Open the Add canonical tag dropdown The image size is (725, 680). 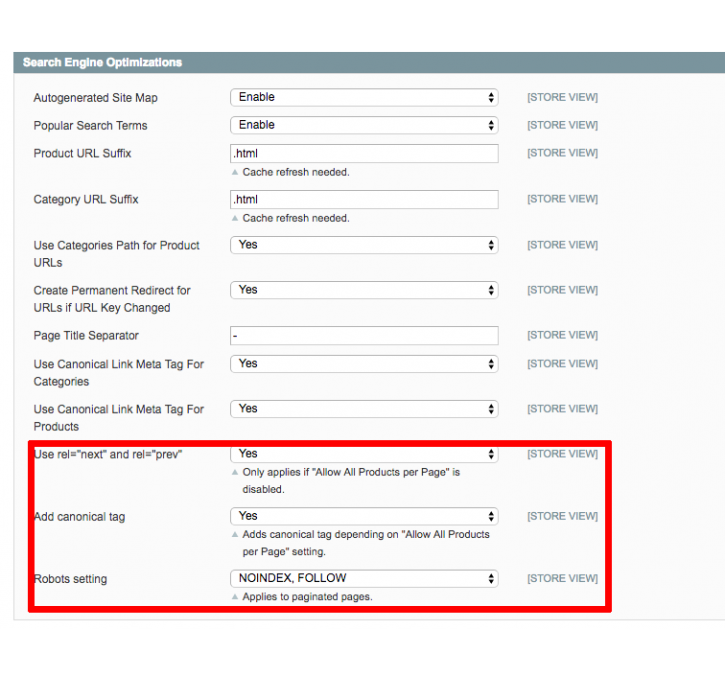coord(364,516)
